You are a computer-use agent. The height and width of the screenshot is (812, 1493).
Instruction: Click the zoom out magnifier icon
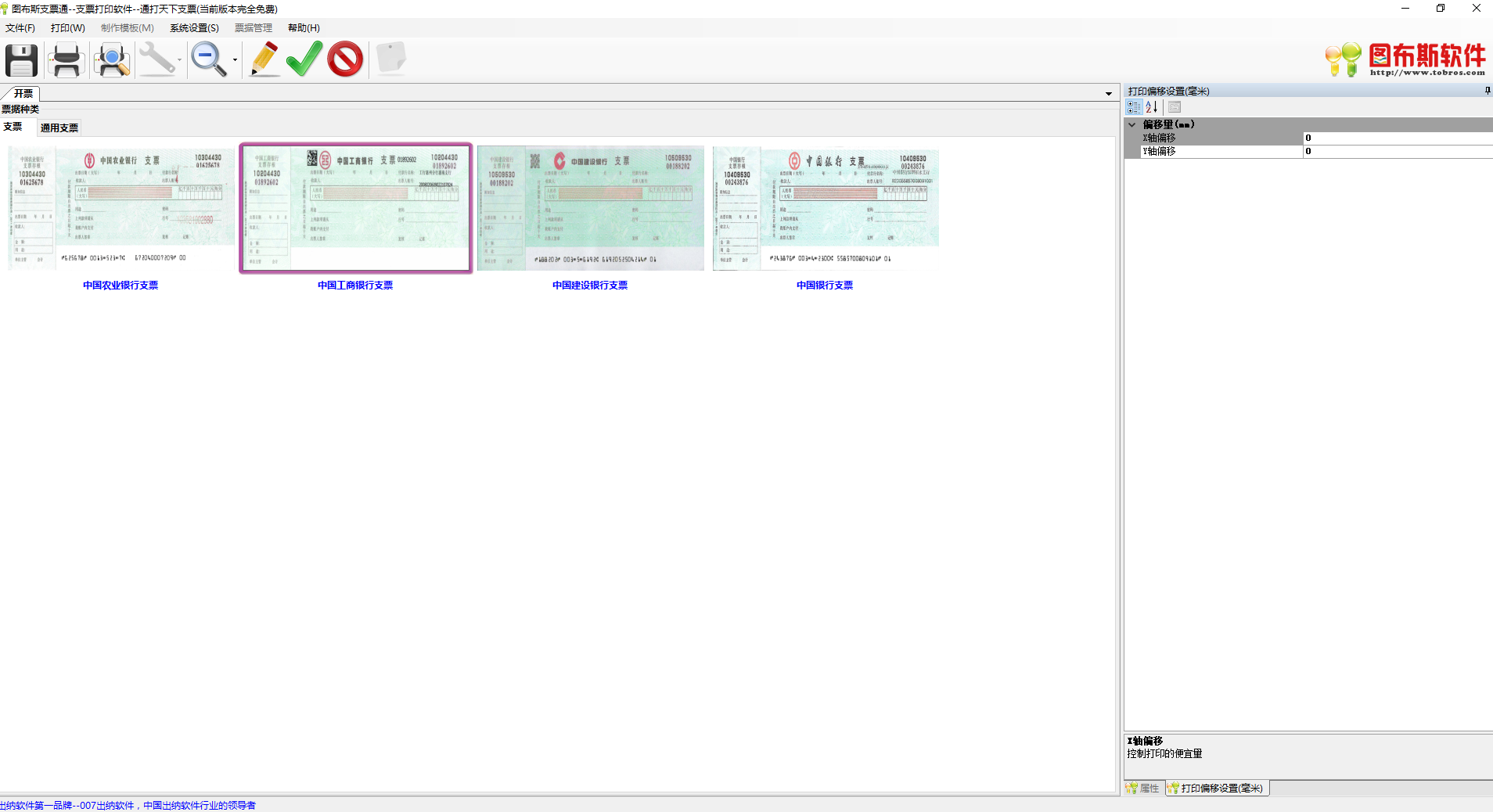click(x=208, y=59)
